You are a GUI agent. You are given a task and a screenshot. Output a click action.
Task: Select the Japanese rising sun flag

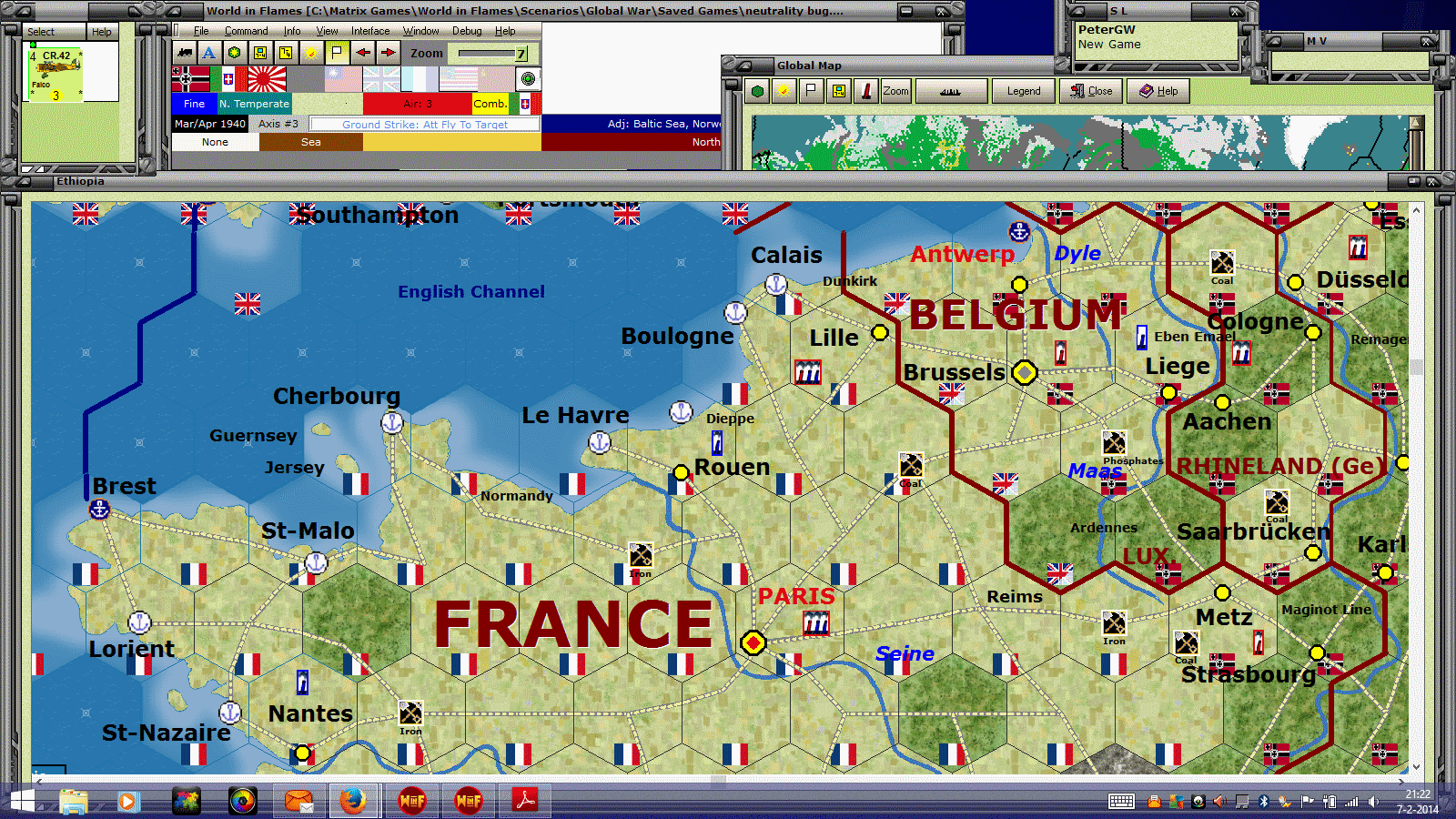click(x=267, y=79)
